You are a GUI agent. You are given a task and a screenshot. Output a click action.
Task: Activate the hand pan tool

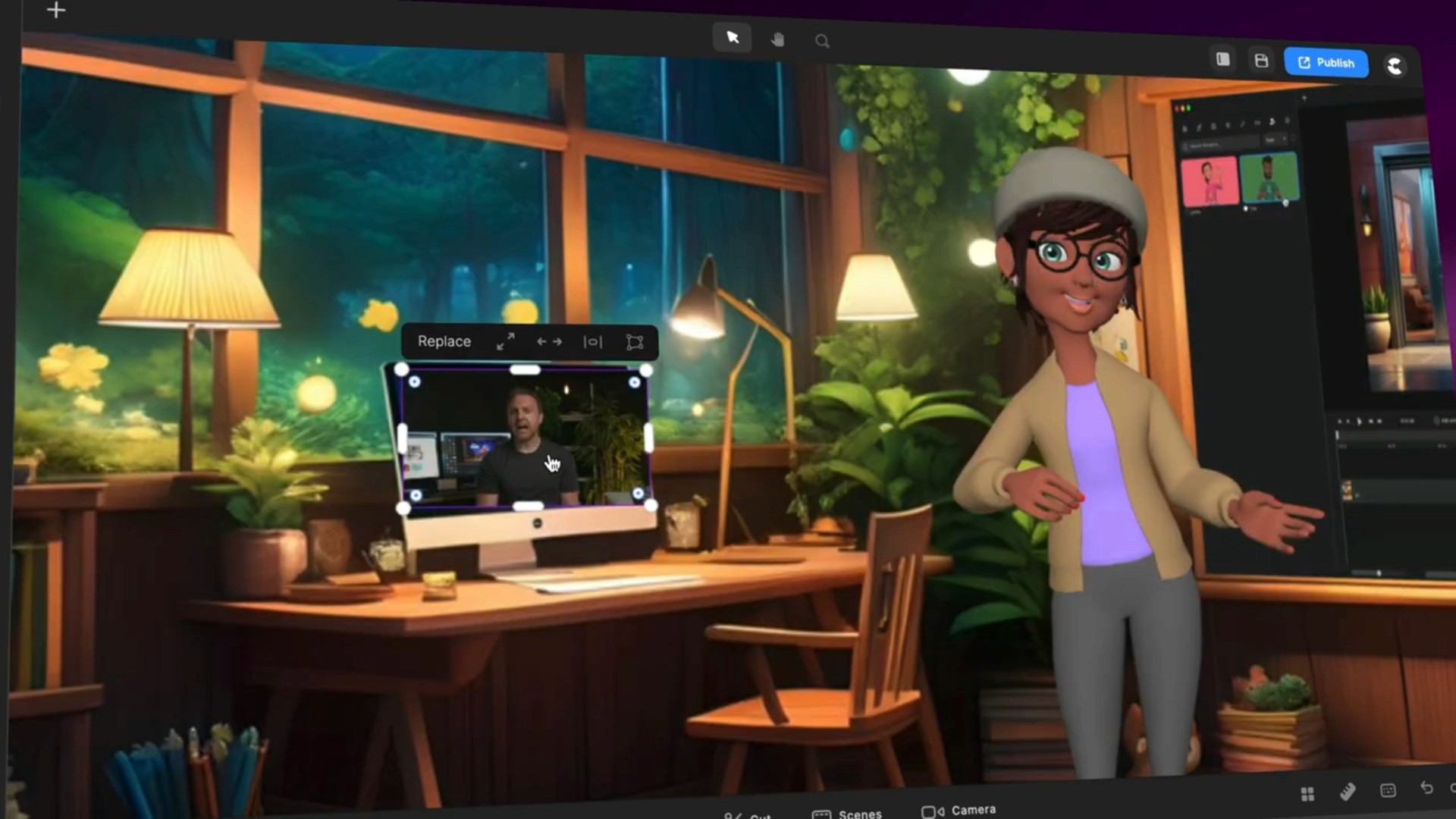(777, 39)
